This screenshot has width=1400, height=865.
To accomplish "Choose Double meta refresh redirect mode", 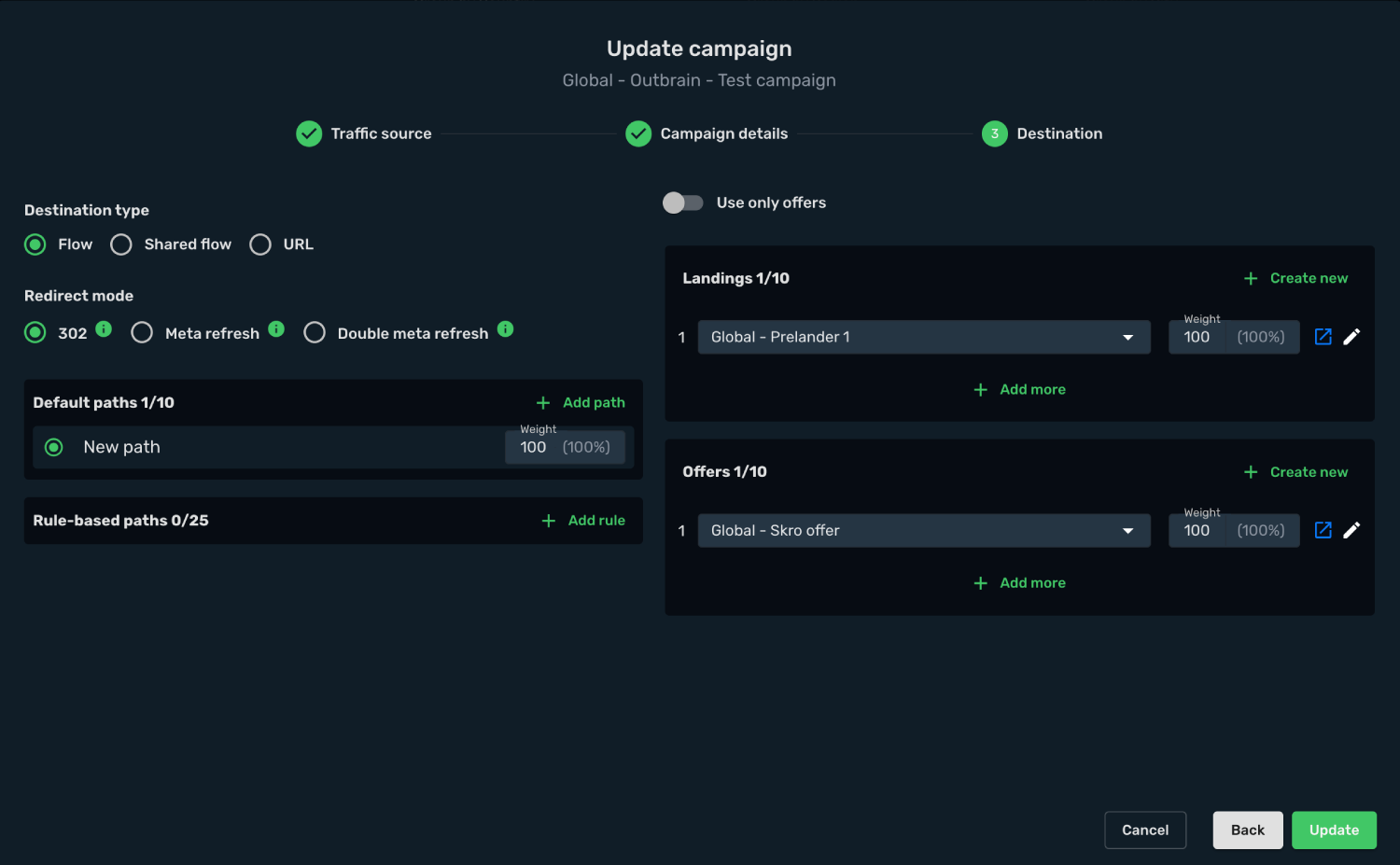I will (x=315, y=333).
